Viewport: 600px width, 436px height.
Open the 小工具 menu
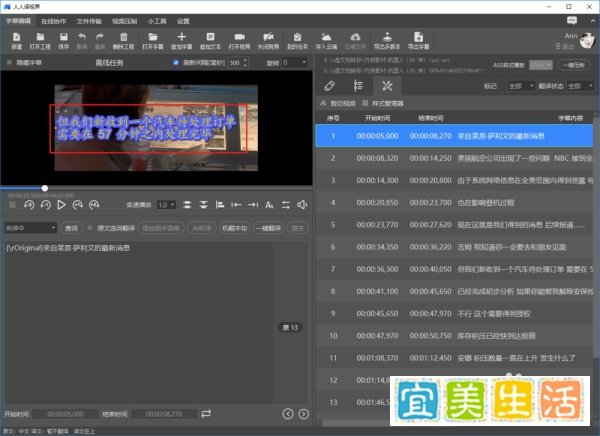click(157, 21)
